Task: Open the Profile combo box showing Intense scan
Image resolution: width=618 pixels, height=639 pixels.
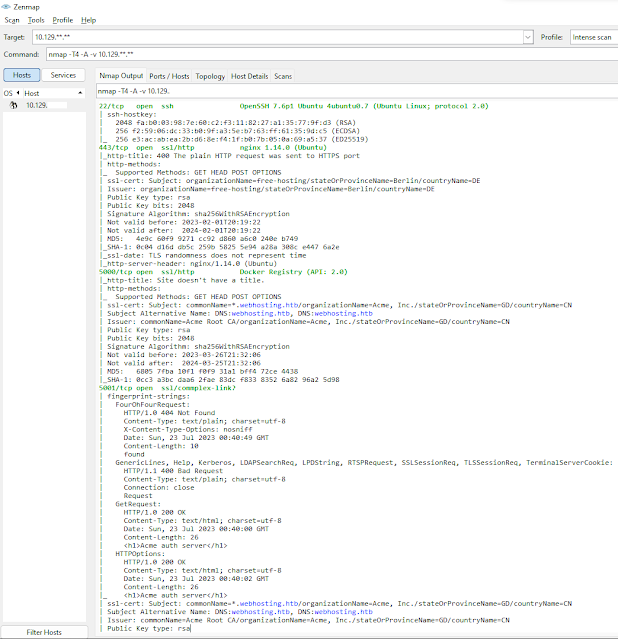Action: click(x=594, y=37)
